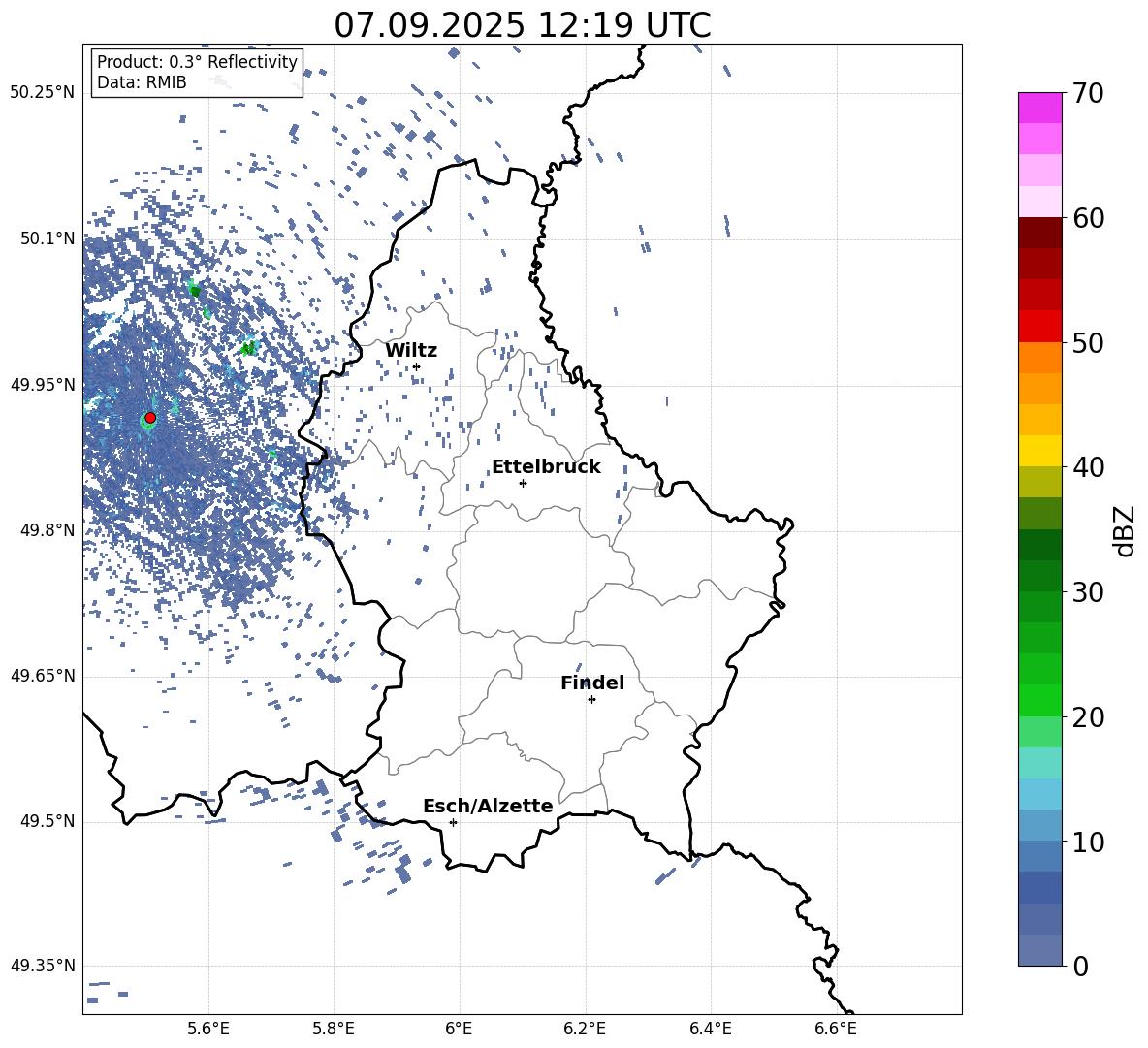1148x1048 pixels.
Task: Click the 49.5°N latitude label
Action: click(x=48, y=821)
